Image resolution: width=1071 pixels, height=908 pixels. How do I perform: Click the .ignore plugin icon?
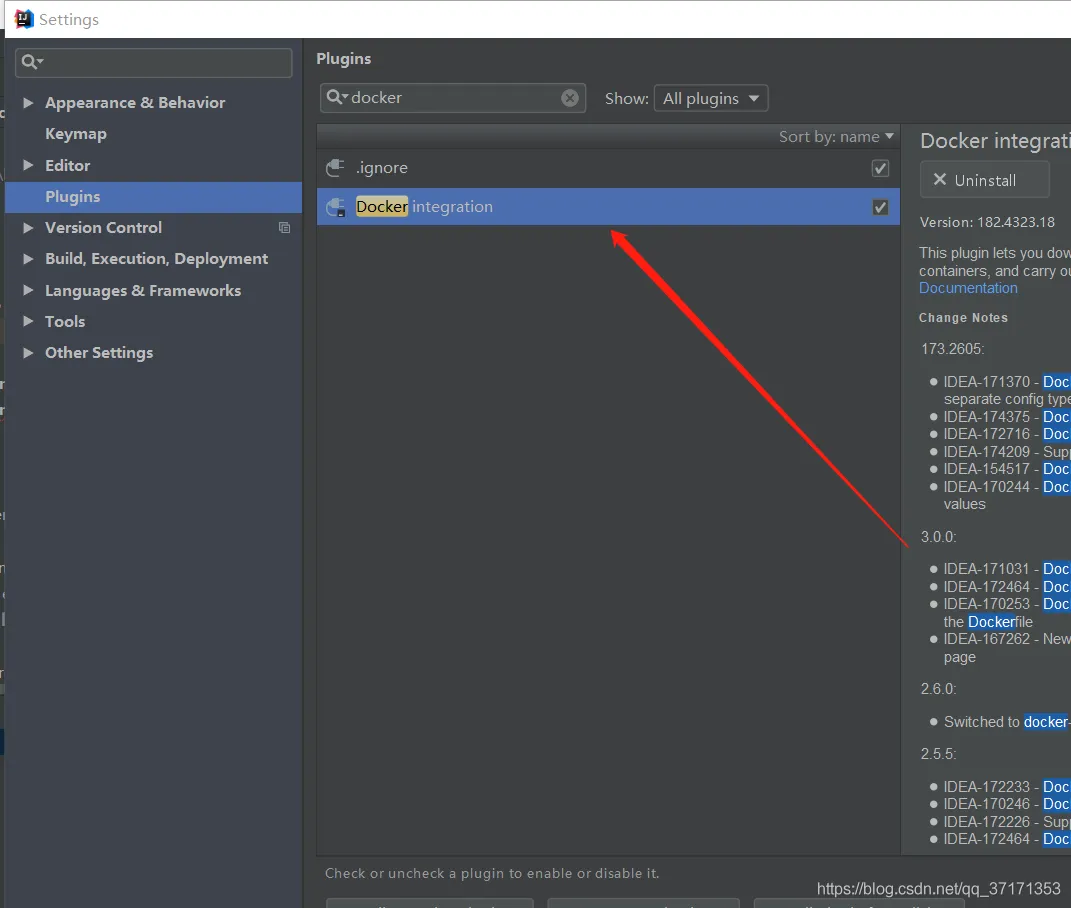coord(335,167)
